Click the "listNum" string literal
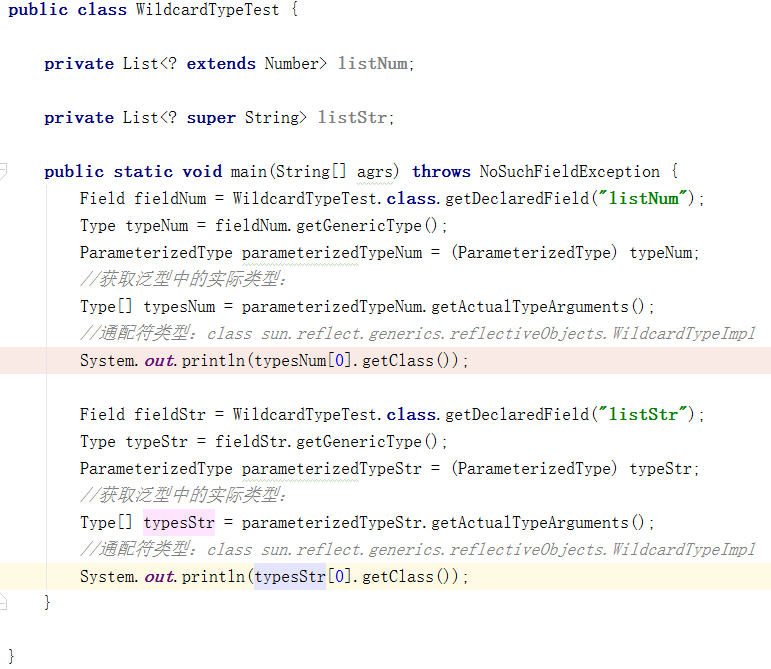The height and width of the screenshot is (669, 771). (643, 199)
